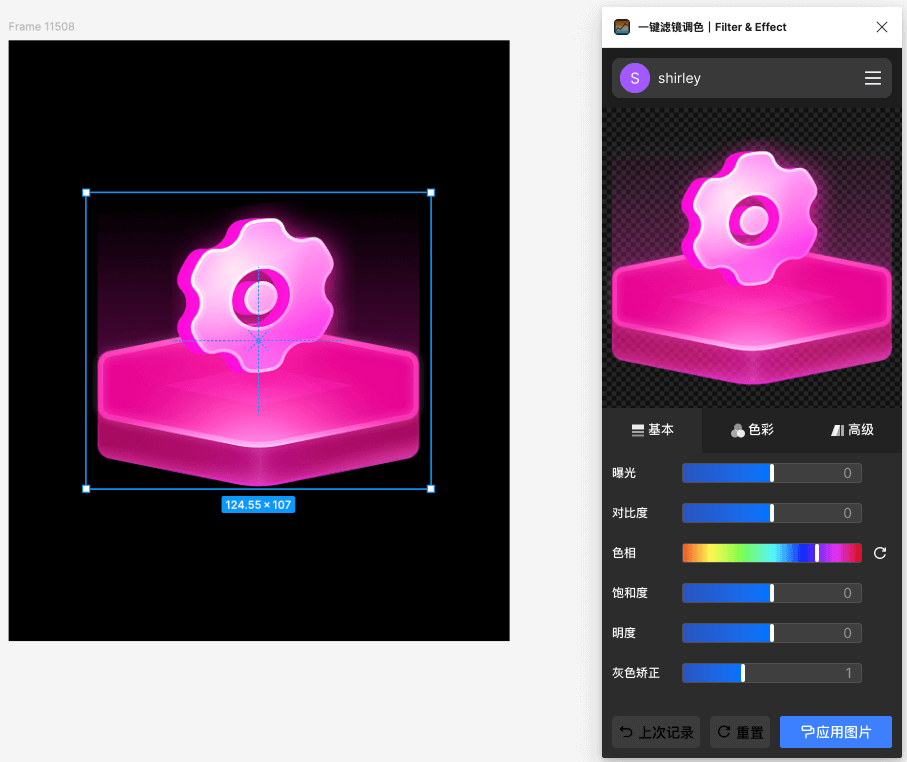Click shirley's purple avatar icon
Image resolution: width=907 pixels, height=762 pixels.
pos(634,78)
